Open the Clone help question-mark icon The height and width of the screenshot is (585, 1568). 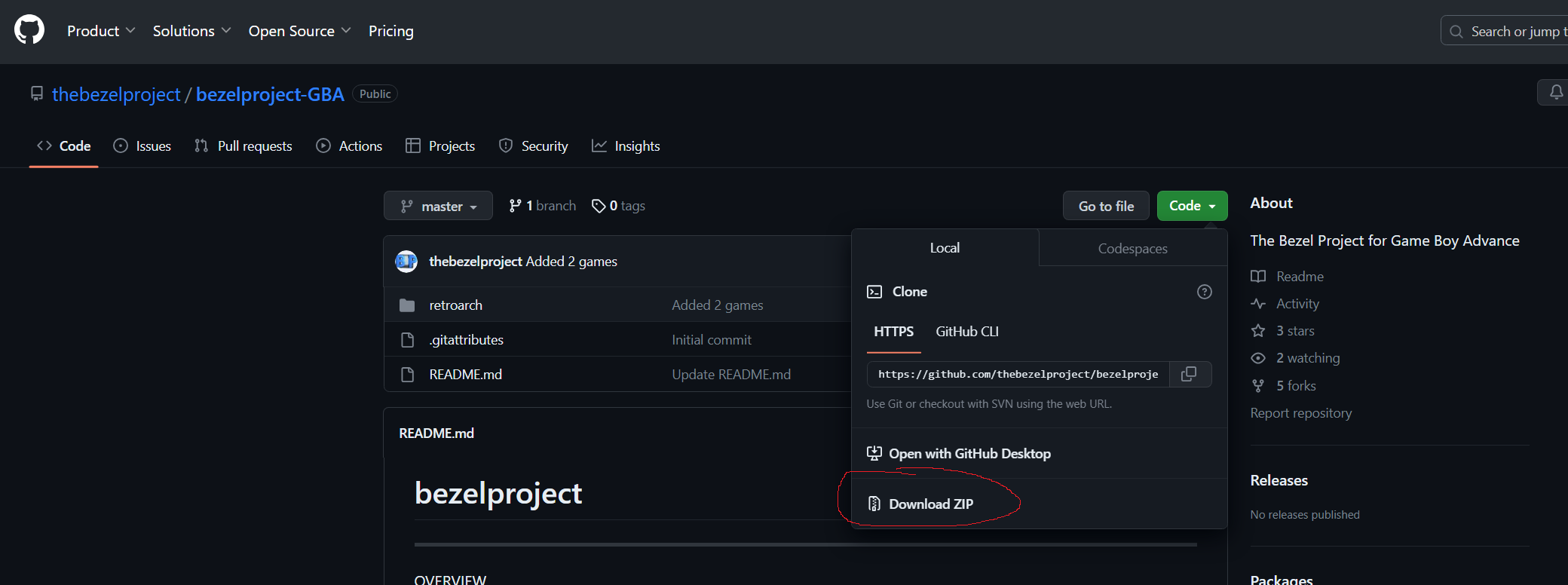(1205, 292)
